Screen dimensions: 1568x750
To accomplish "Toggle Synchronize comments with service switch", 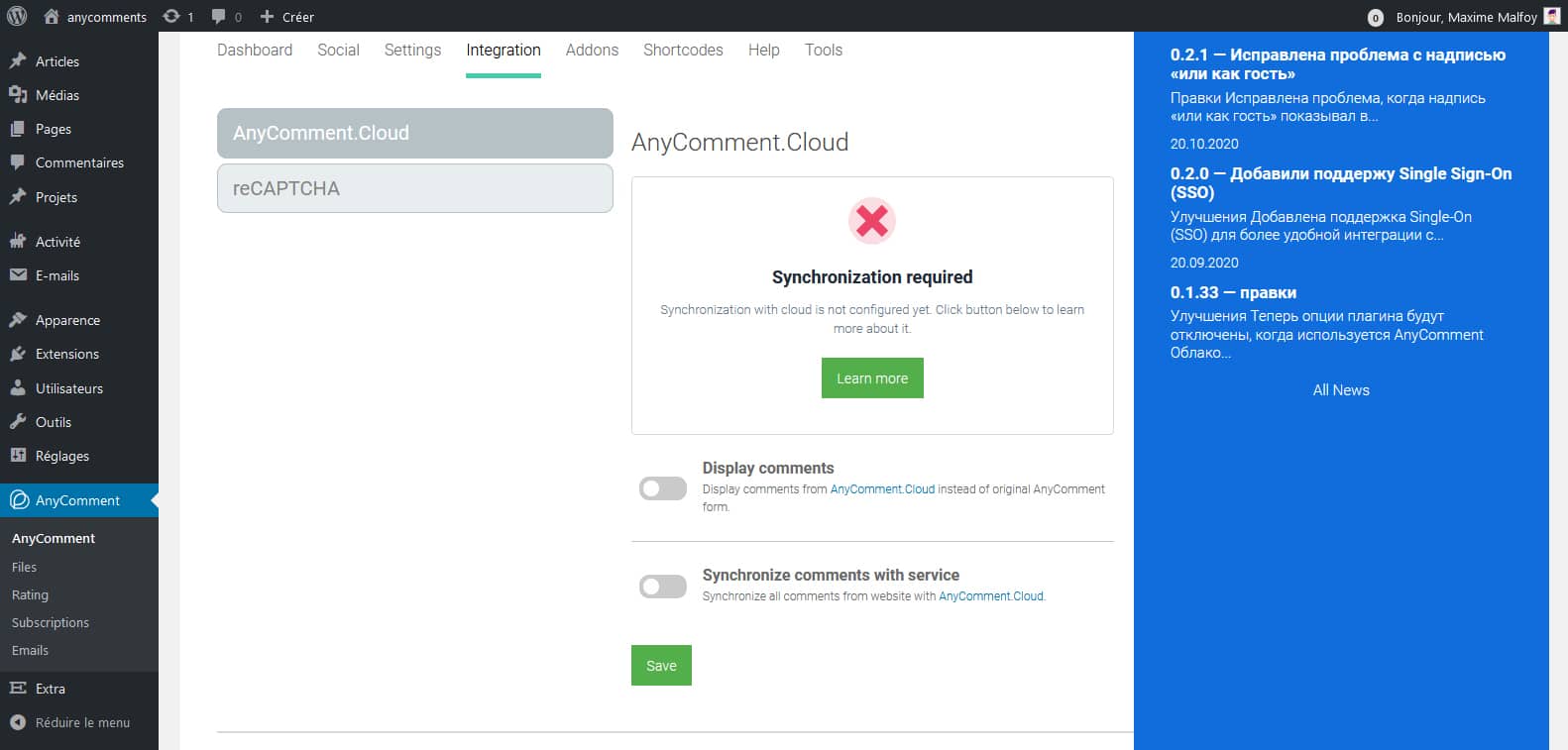I will 663,587.
